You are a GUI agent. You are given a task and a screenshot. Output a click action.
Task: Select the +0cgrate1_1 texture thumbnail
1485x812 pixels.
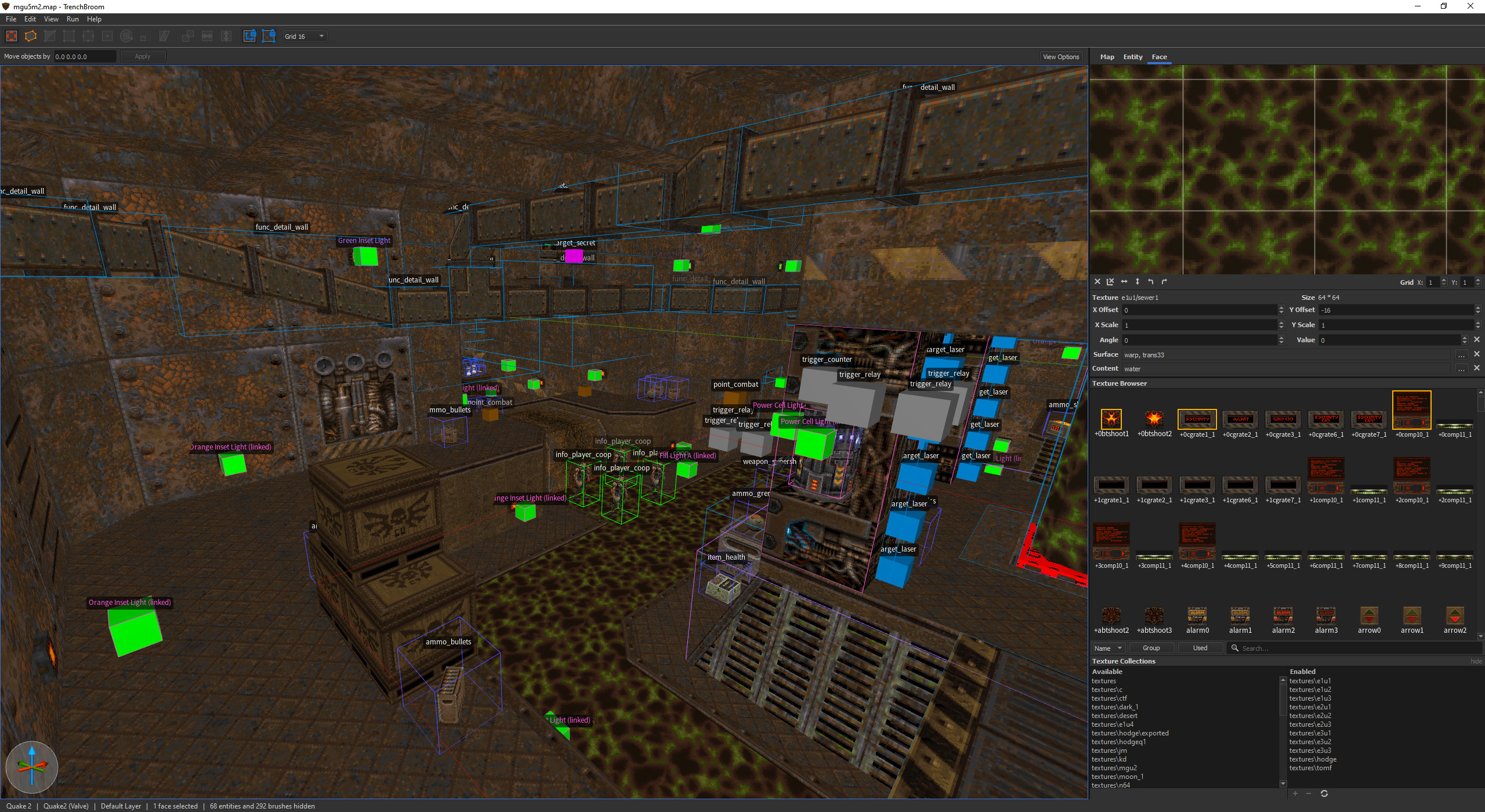pos(1197,419)
